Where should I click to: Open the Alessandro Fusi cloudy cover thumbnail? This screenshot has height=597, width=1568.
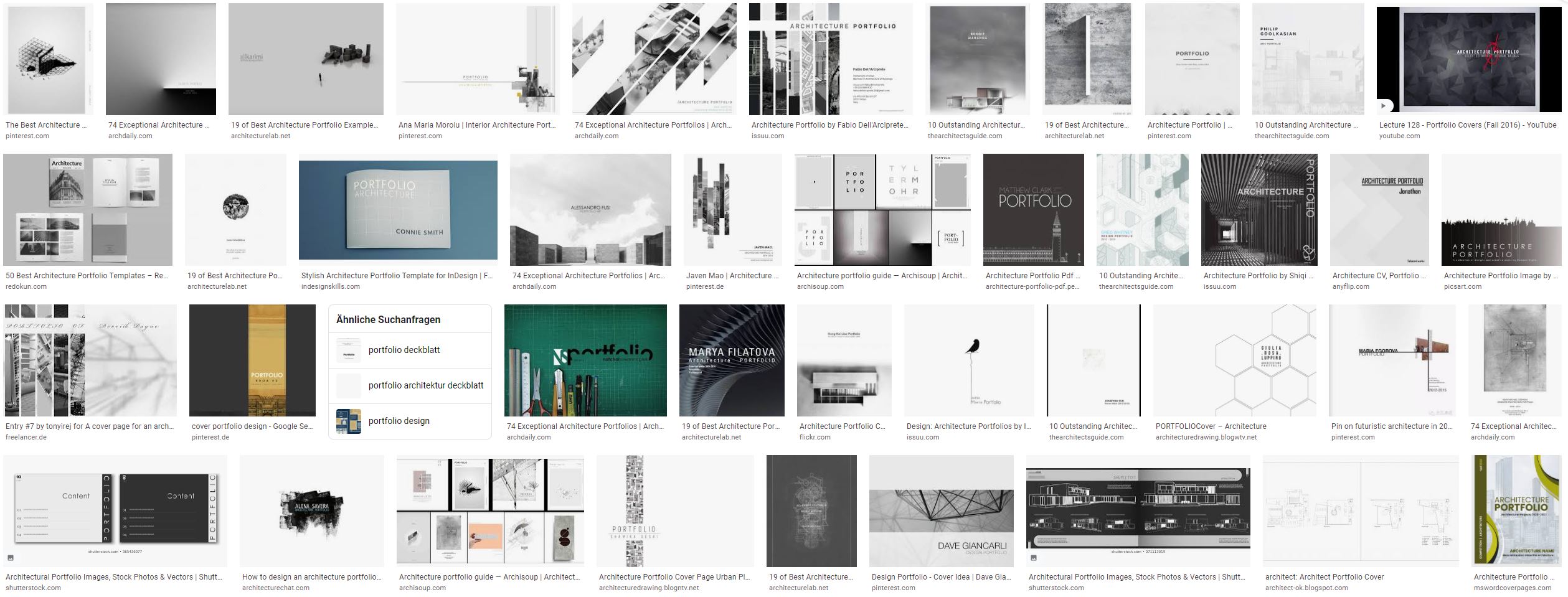pos(590,210)
